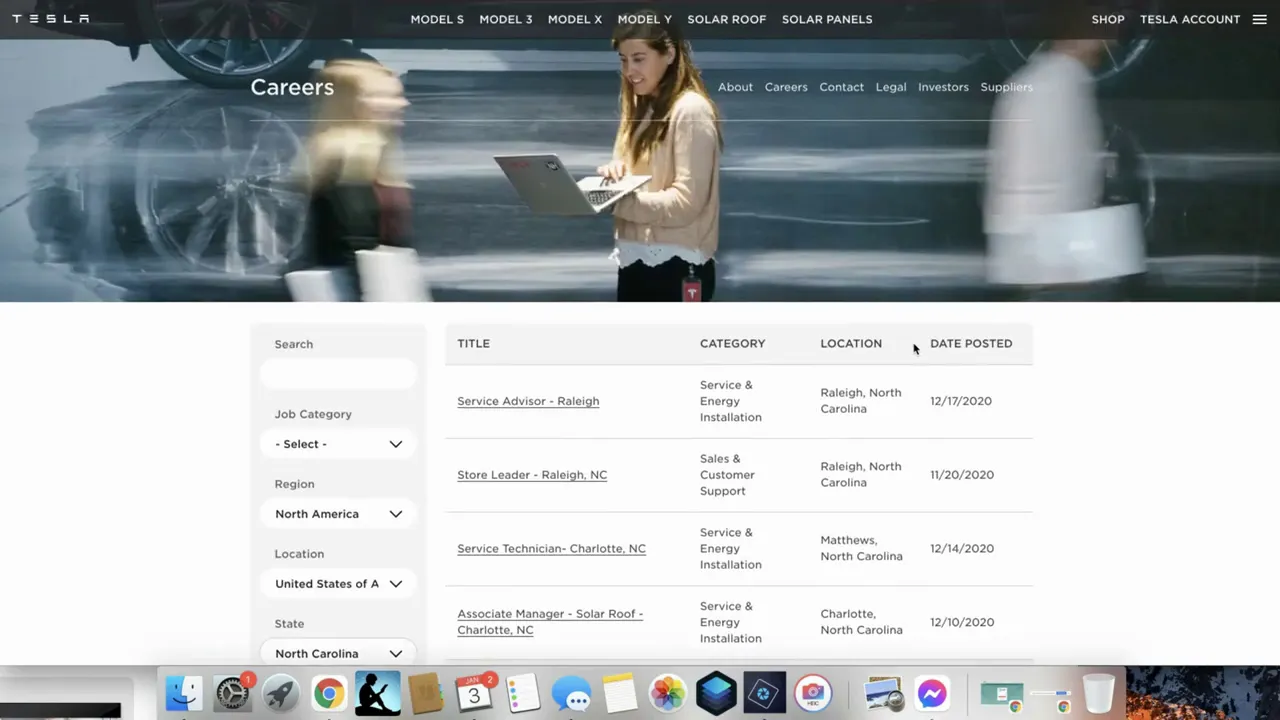Viewport: 1280px width, 720px height.
Task: Open Photos from the dock
Action: (668, 693)
